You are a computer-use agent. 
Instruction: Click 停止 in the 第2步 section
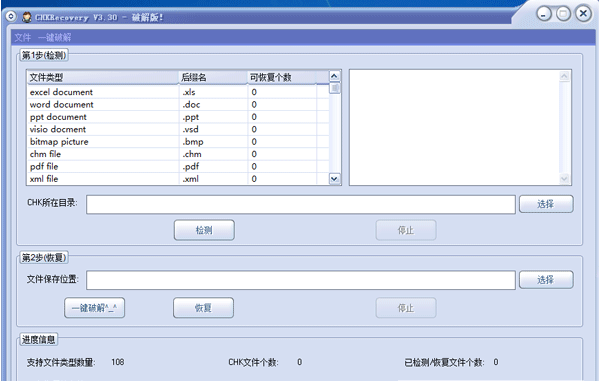pyautogui.click(x=406, y=308)
